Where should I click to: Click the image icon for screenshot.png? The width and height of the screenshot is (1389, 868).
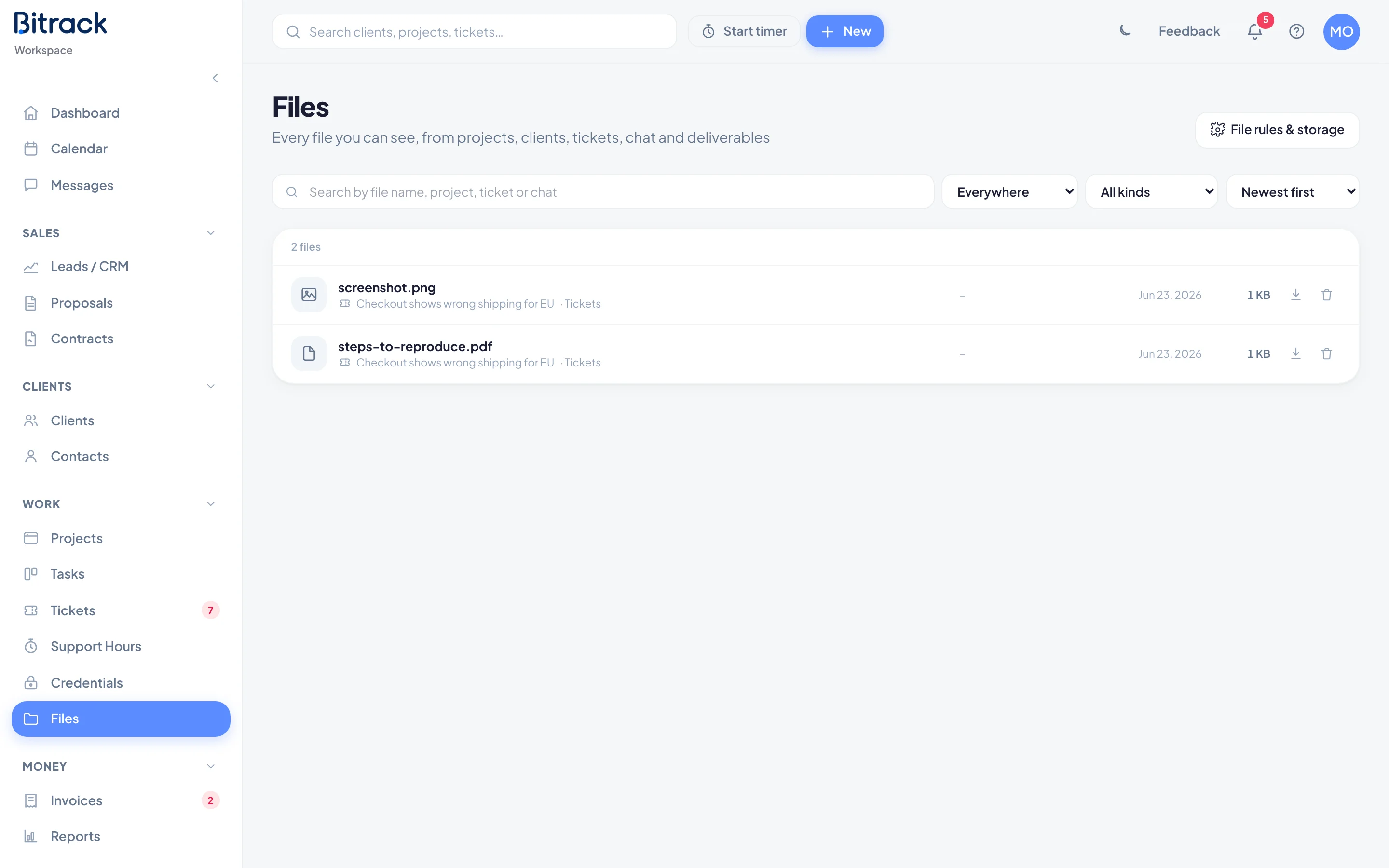(x=309, y=295)
